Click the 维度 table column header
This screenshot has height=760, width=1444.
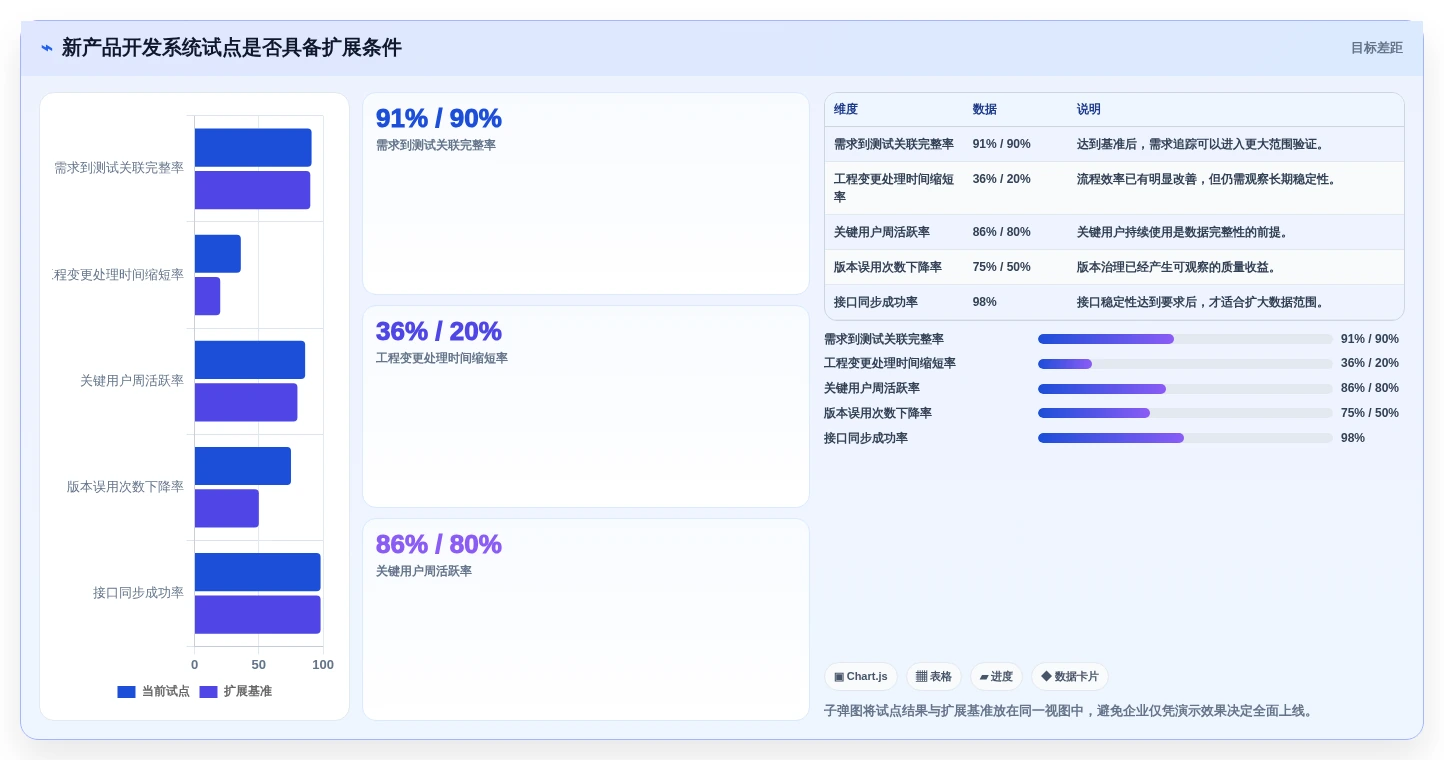[846, 110]
